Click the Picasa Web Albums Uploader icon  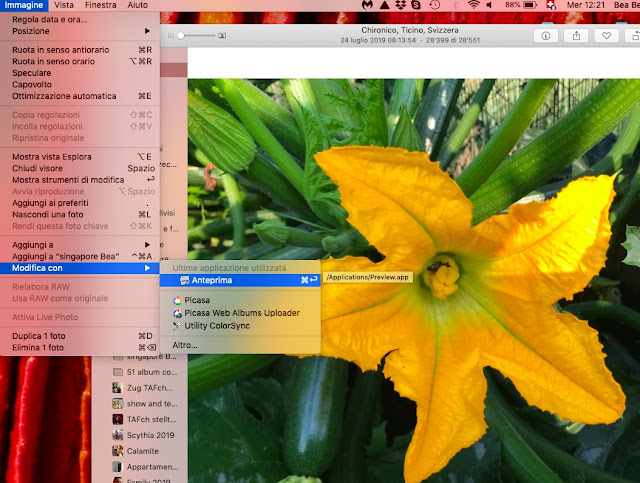[x=177, y=313]
